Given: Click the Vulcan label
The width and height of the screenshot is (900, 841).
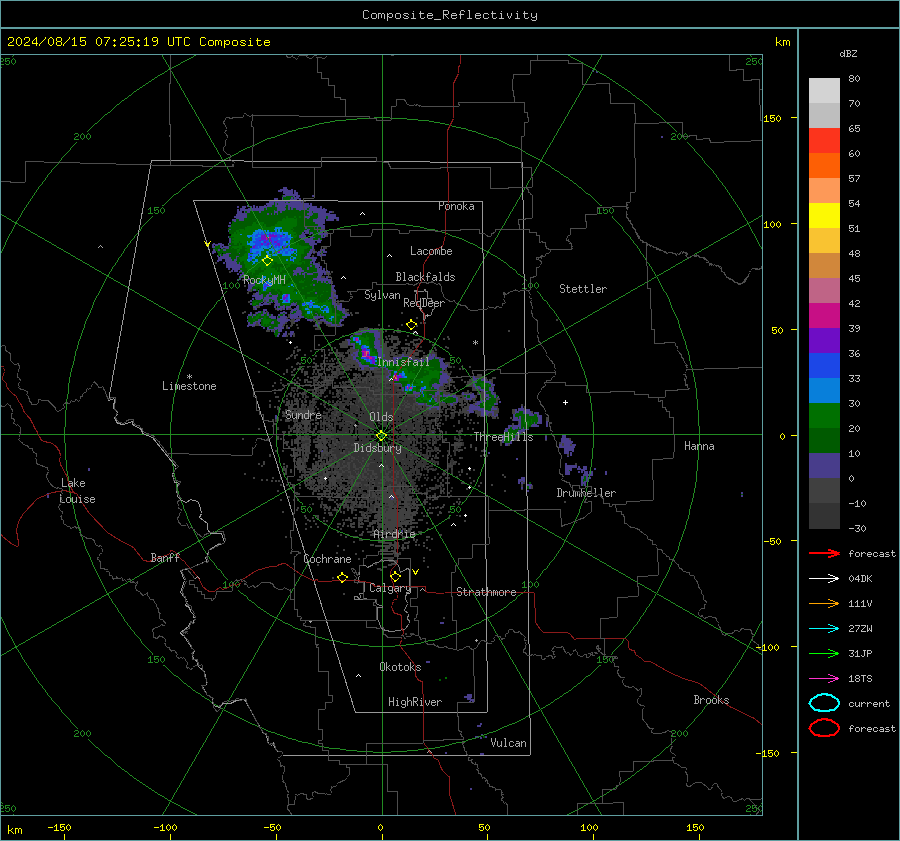Looking at the screenshot, I should click(x=508, y=743).
